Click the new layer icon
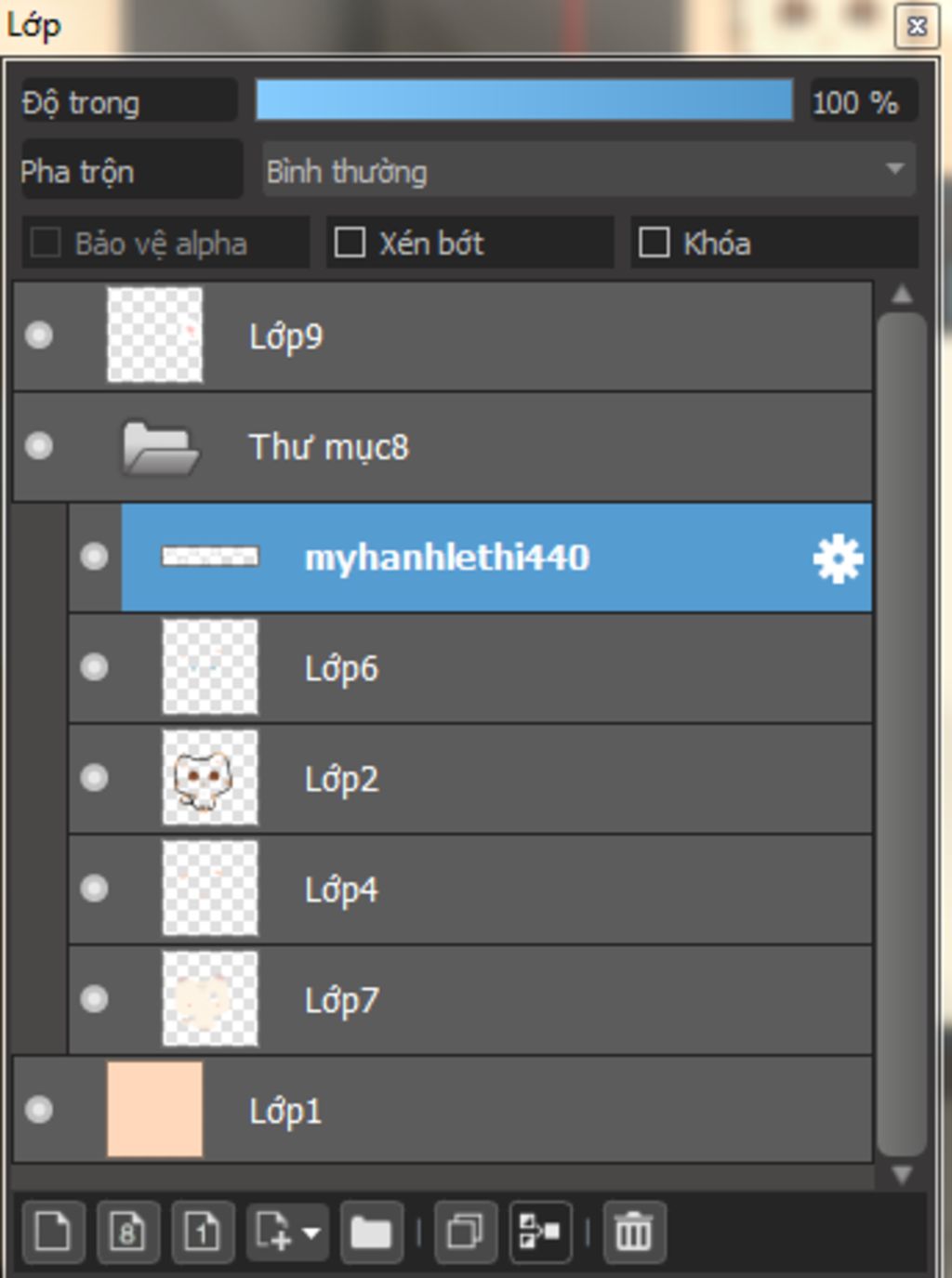952x1278 pixels. click(52, 1232)
